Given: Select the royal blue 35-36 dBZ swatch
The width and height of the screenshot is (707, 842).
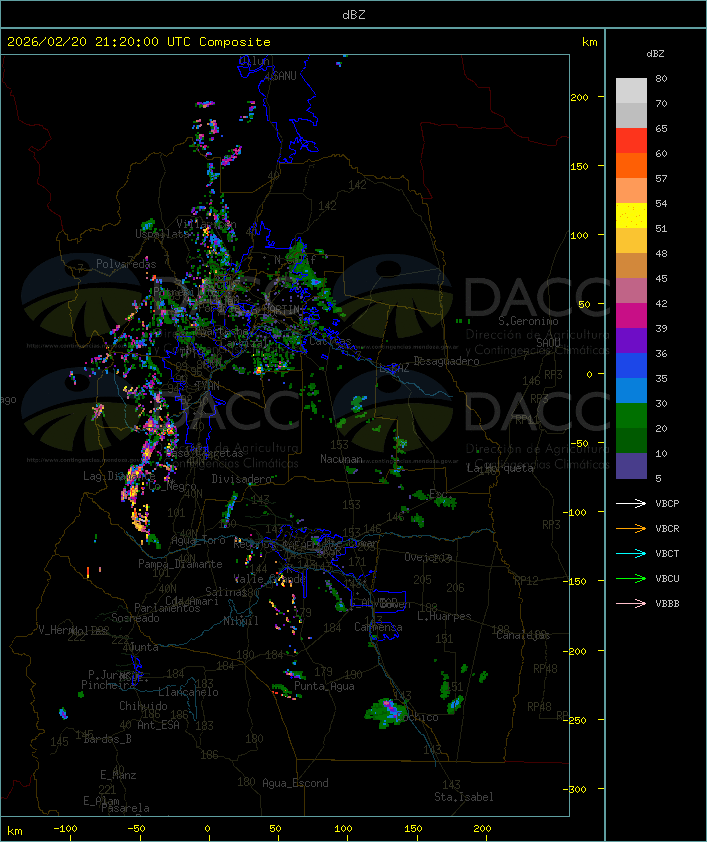Looking at the screenshot, I should tap(631, 366).
